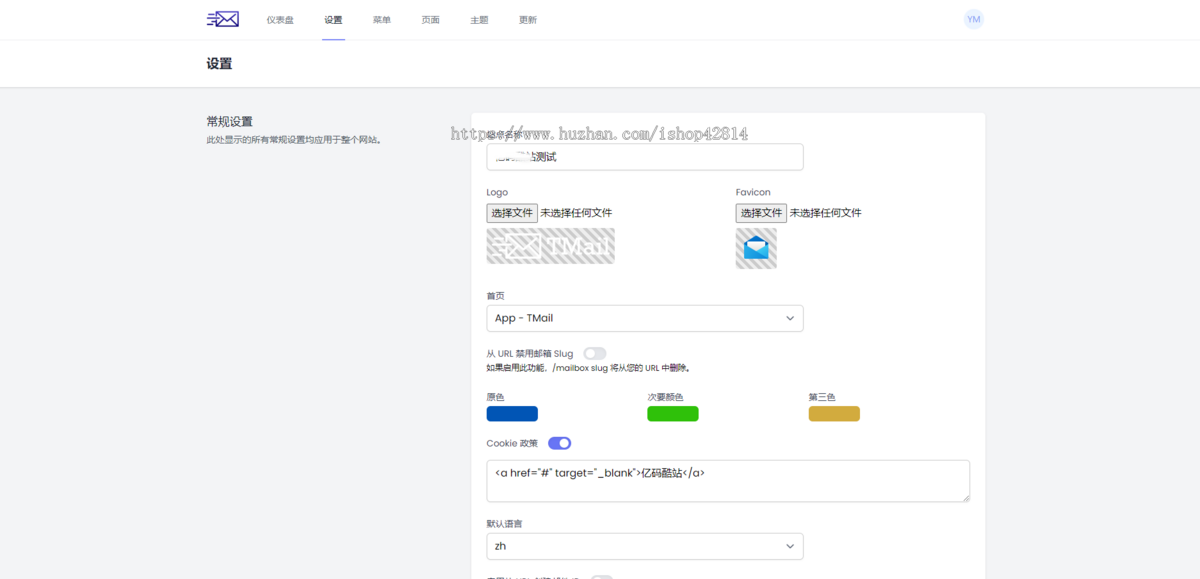The width and height of the screenshot is (1200, 579).
Task: Click the 设置 page title
Action: click(219, 64)
